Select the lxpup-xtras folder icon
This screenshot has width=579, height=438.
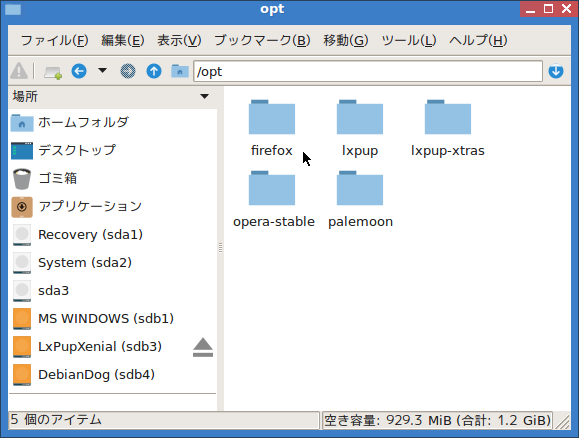click(x=448, y=117)
